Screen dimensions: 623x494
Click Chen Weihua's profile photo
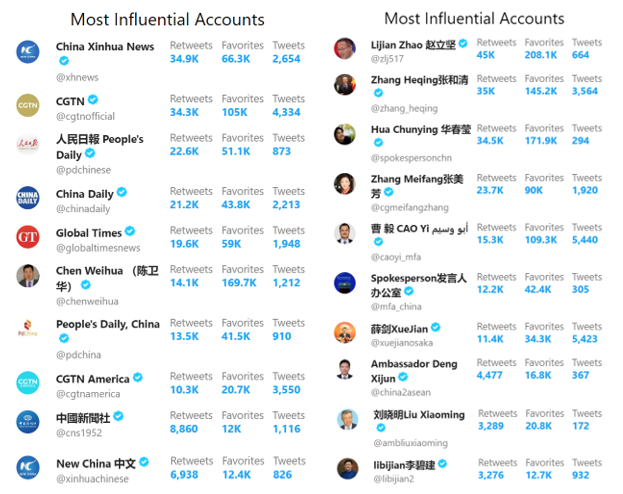pos(28,275)
